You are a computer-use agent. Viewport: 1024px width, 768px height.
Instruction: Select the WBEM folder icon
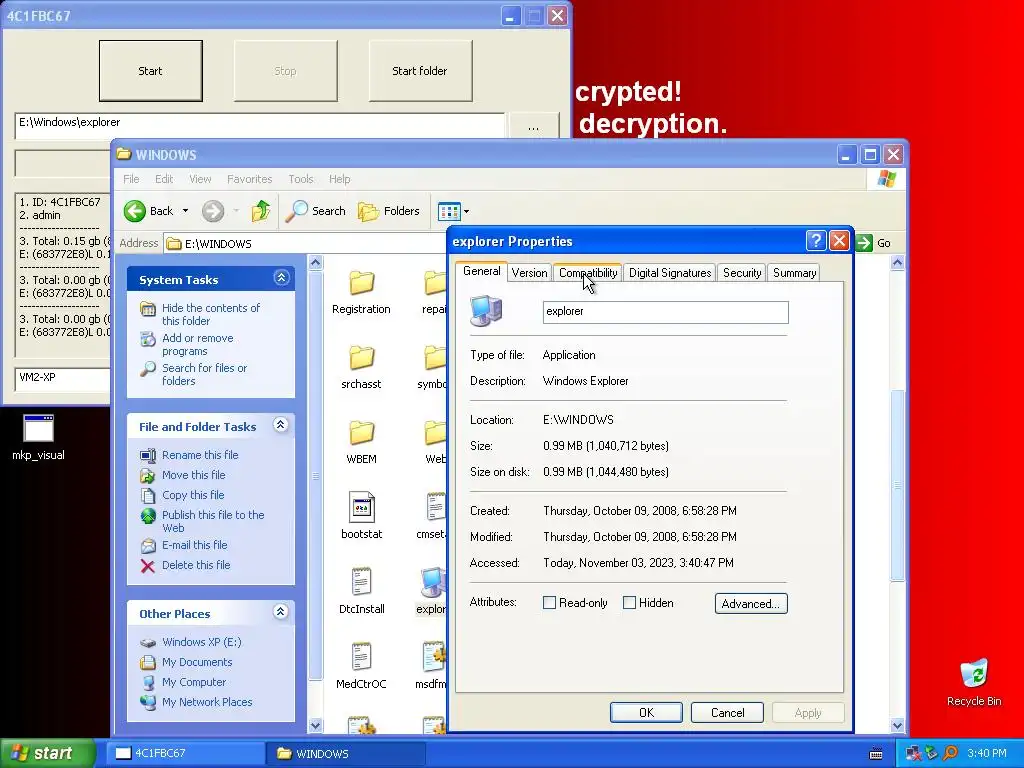pos(361,433)
